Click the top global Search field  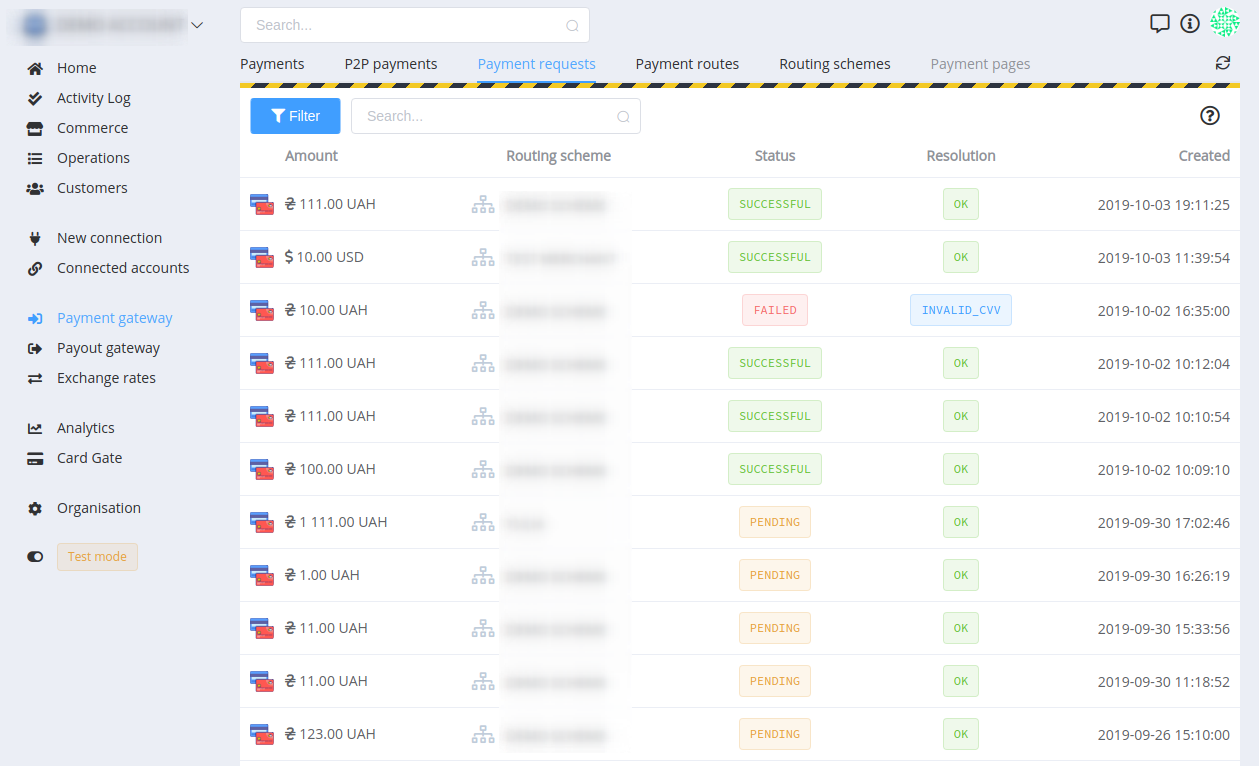[415, 25]
